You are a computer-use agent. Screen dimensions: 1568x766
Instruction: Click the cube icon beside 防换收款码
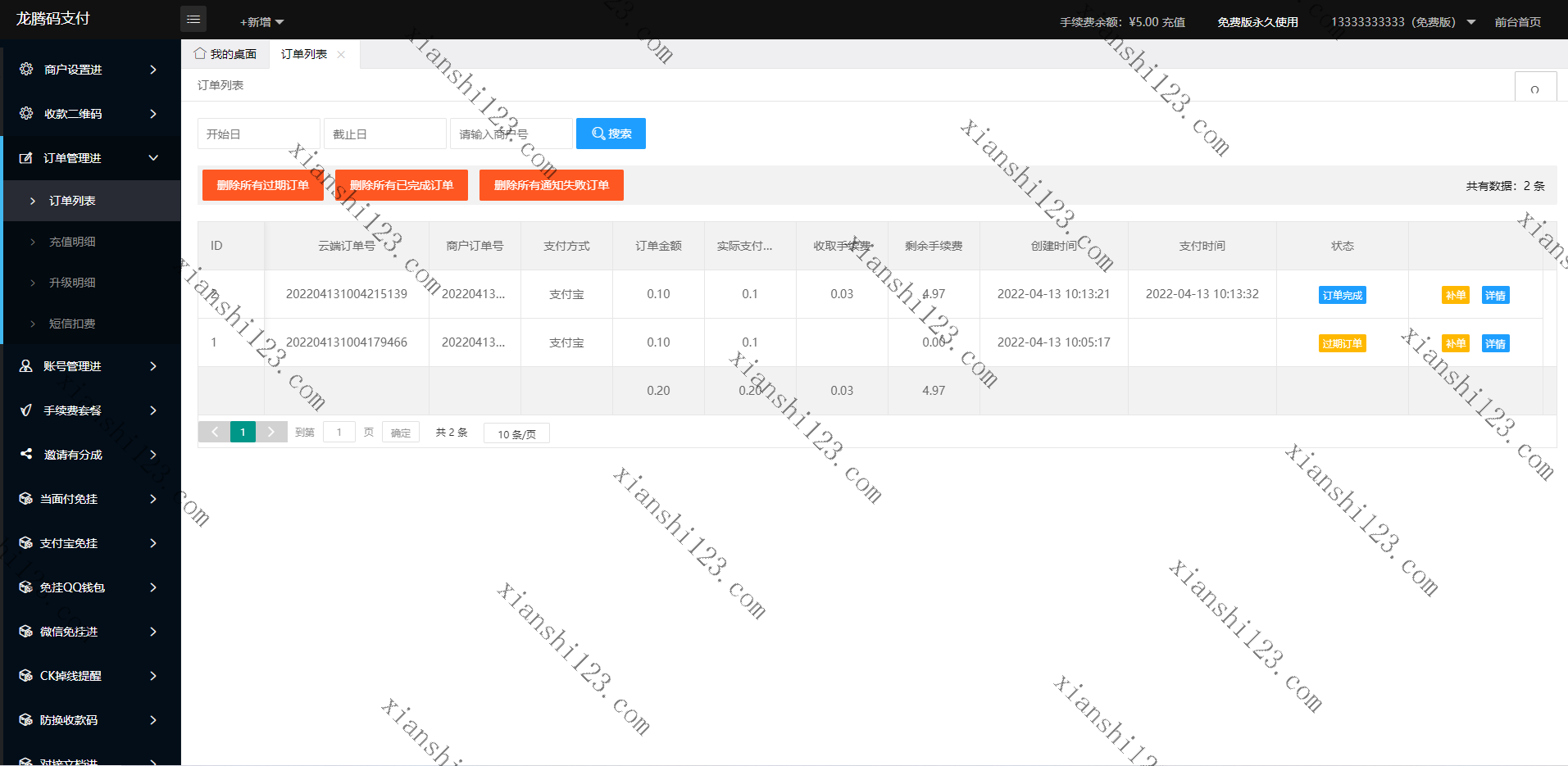pos(26,719)
